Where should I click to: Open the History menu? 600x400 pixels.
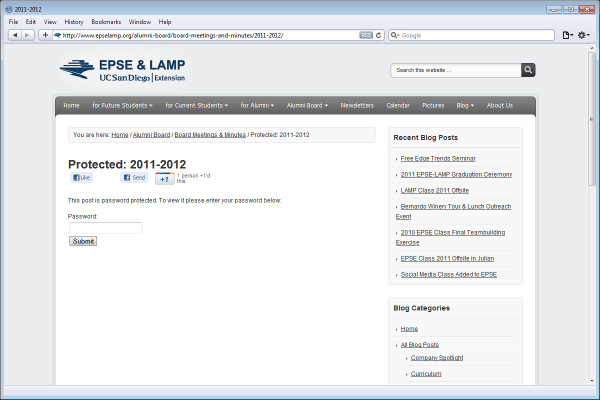click(74, 22)
